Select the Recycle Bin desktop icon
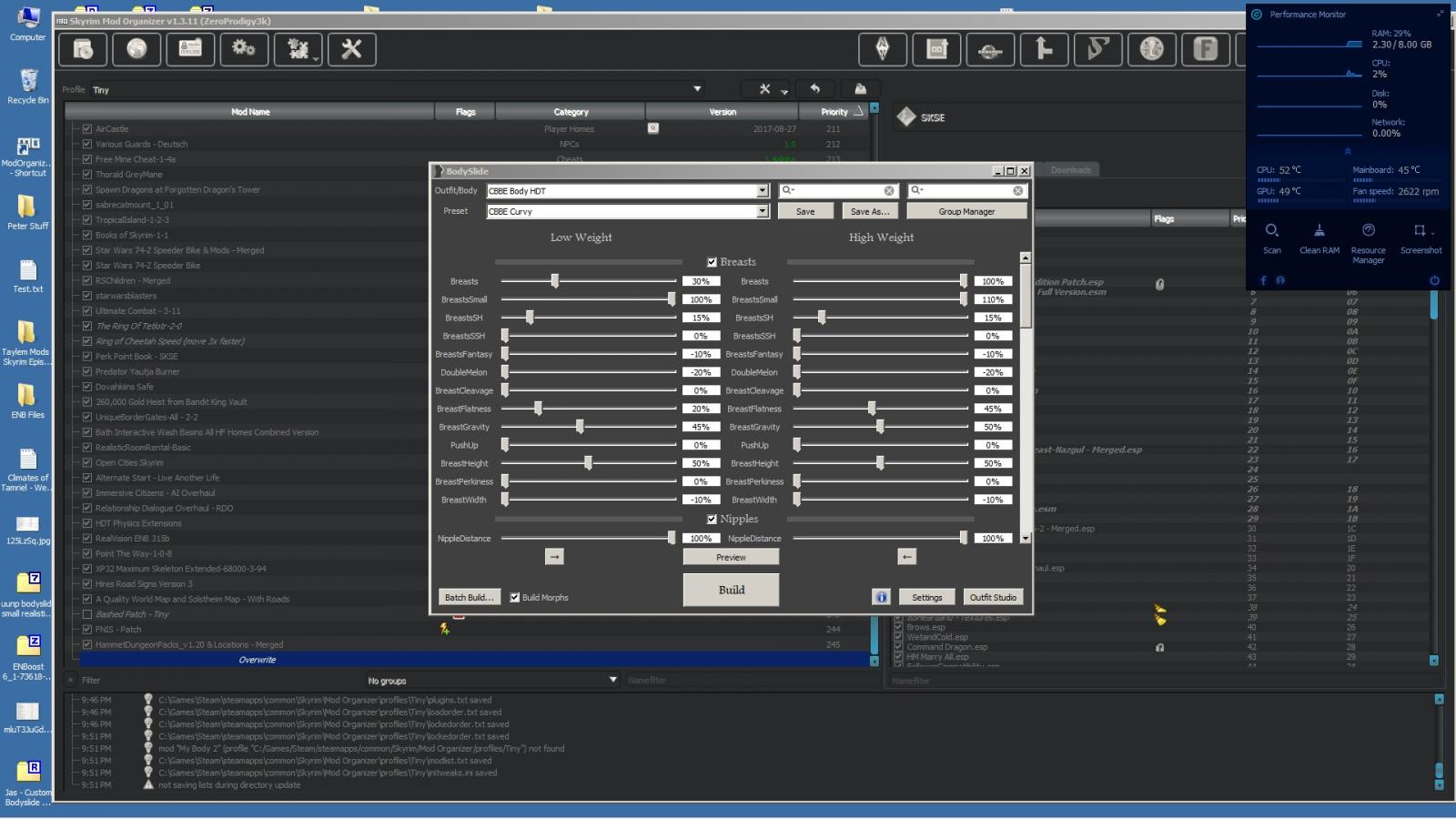Viewport: 1456px width, 819px height. [x=28, y=86]
